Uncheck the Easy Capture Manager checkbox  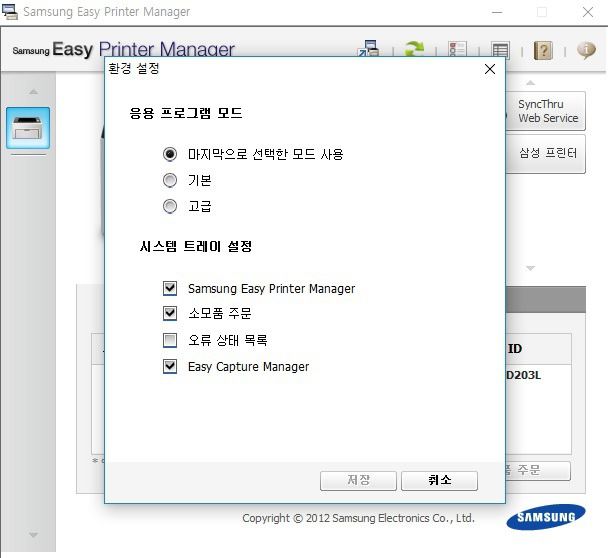pos(170,366)
